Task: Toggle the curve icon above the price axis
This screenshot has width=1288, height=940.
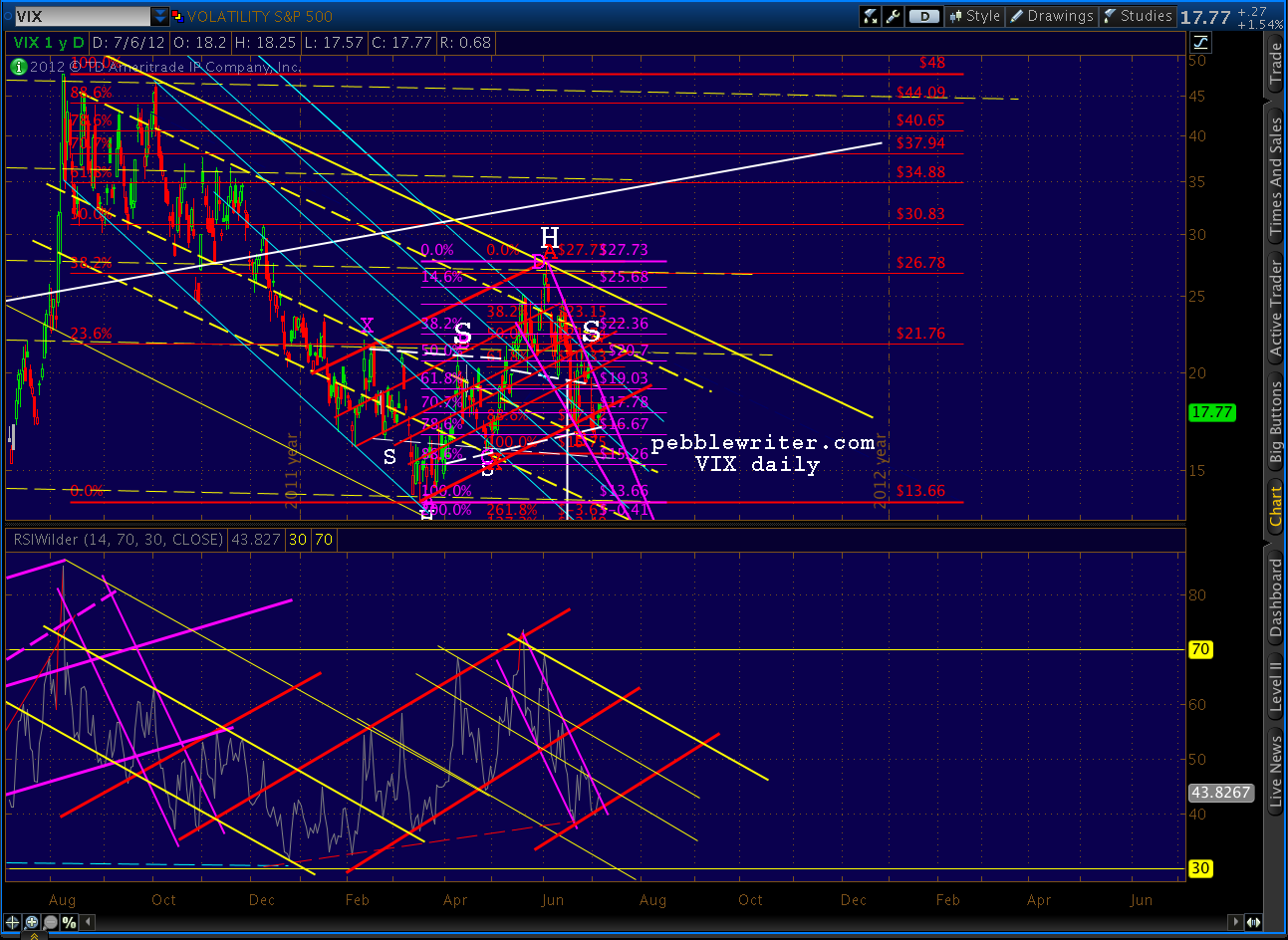Action: click(x=1200, y=42)
